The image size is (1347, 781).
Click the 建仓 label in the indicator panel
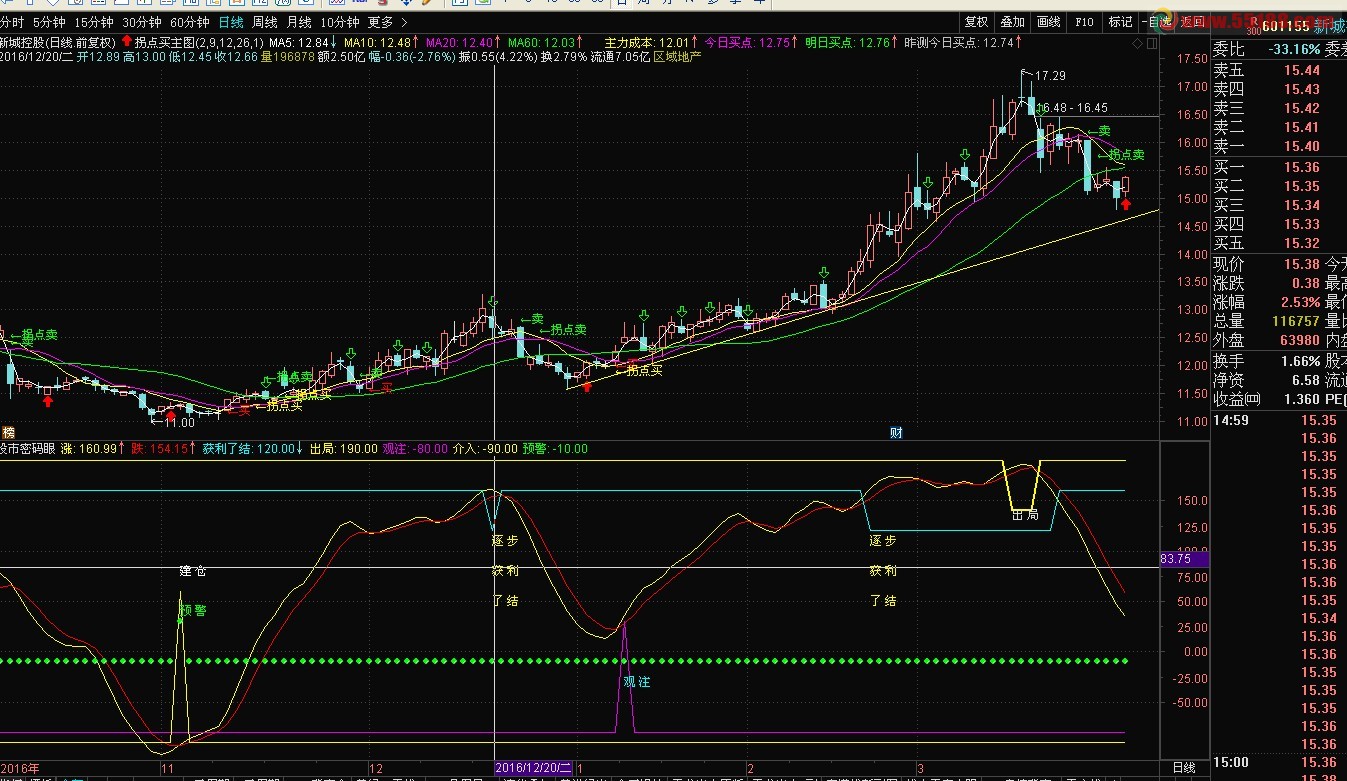tap(192, 571)
